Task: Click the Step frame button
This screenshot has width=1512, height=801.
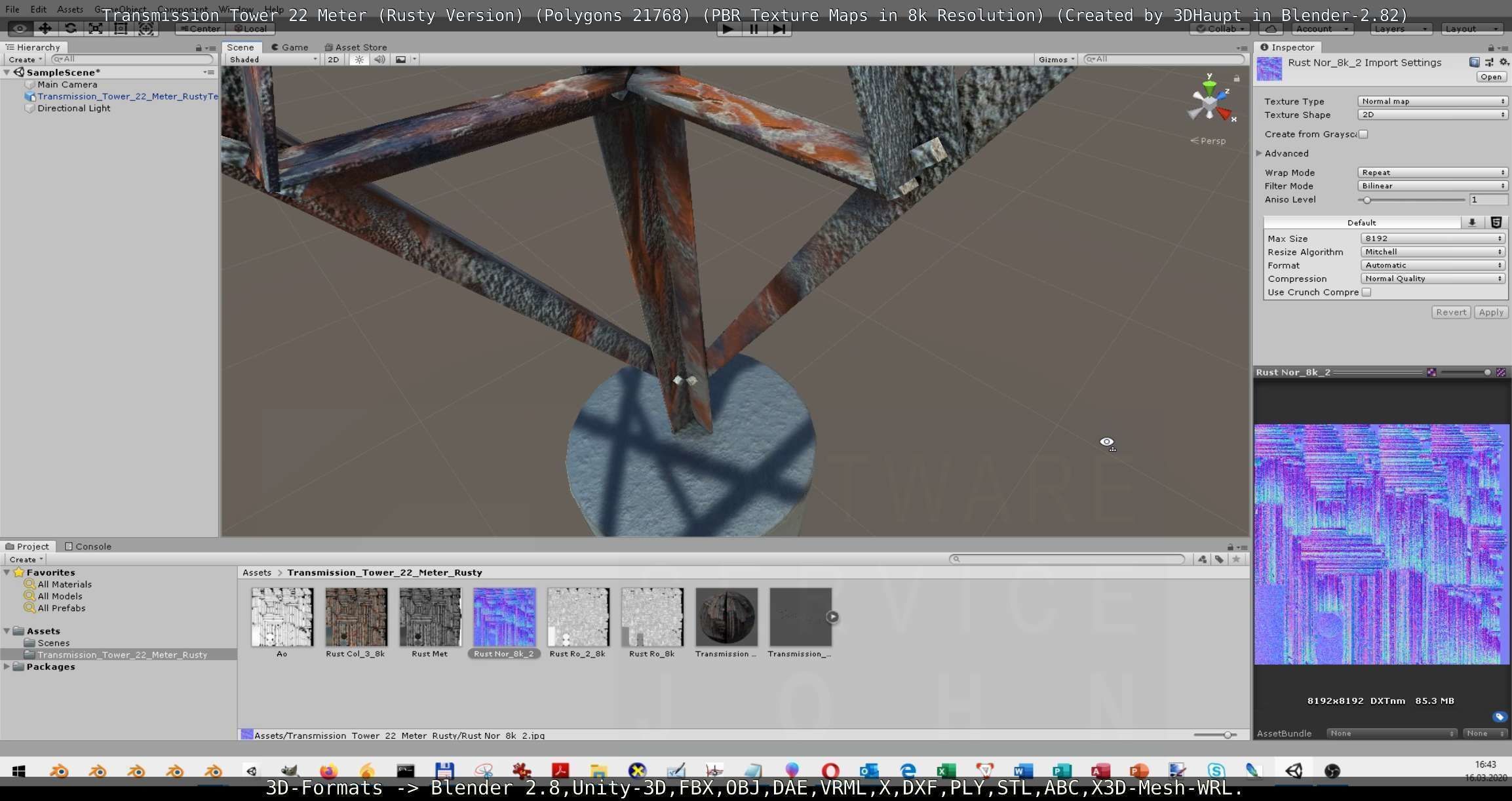Action: pos(779,29)
